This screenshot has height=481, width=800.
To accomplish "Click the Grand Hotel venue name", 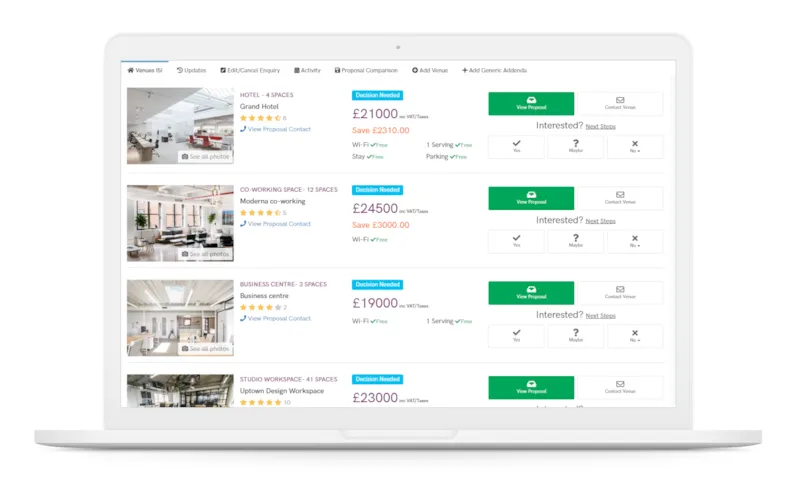I will (259, 107).
